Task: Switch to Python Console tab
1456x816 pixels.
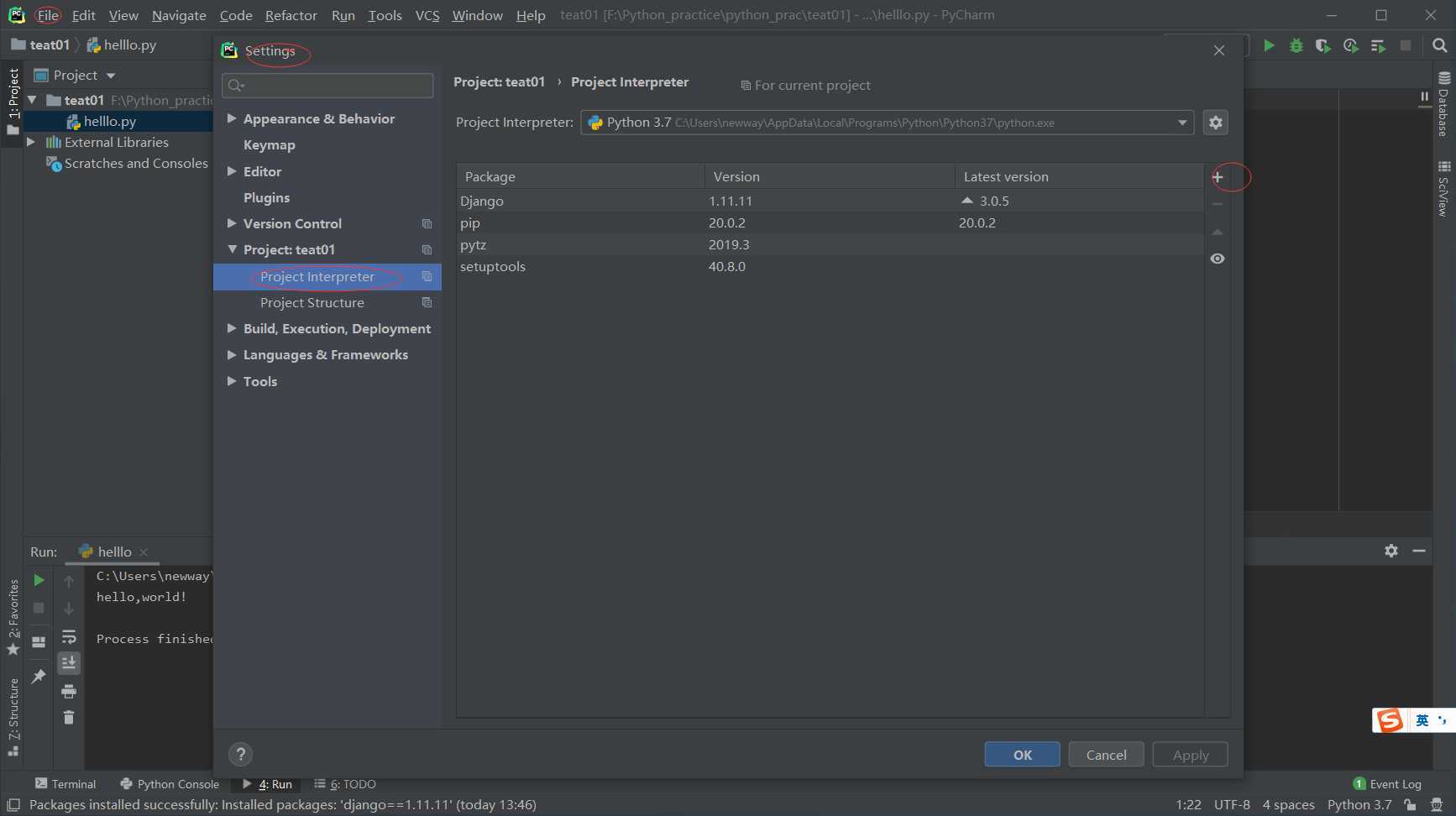Action: [170, 784]
